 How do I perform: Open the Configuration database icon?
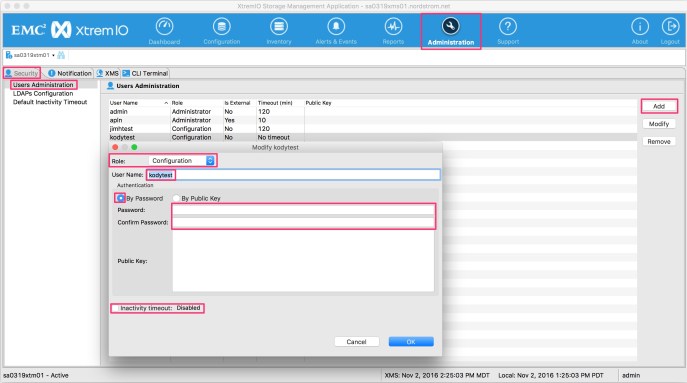222,27
